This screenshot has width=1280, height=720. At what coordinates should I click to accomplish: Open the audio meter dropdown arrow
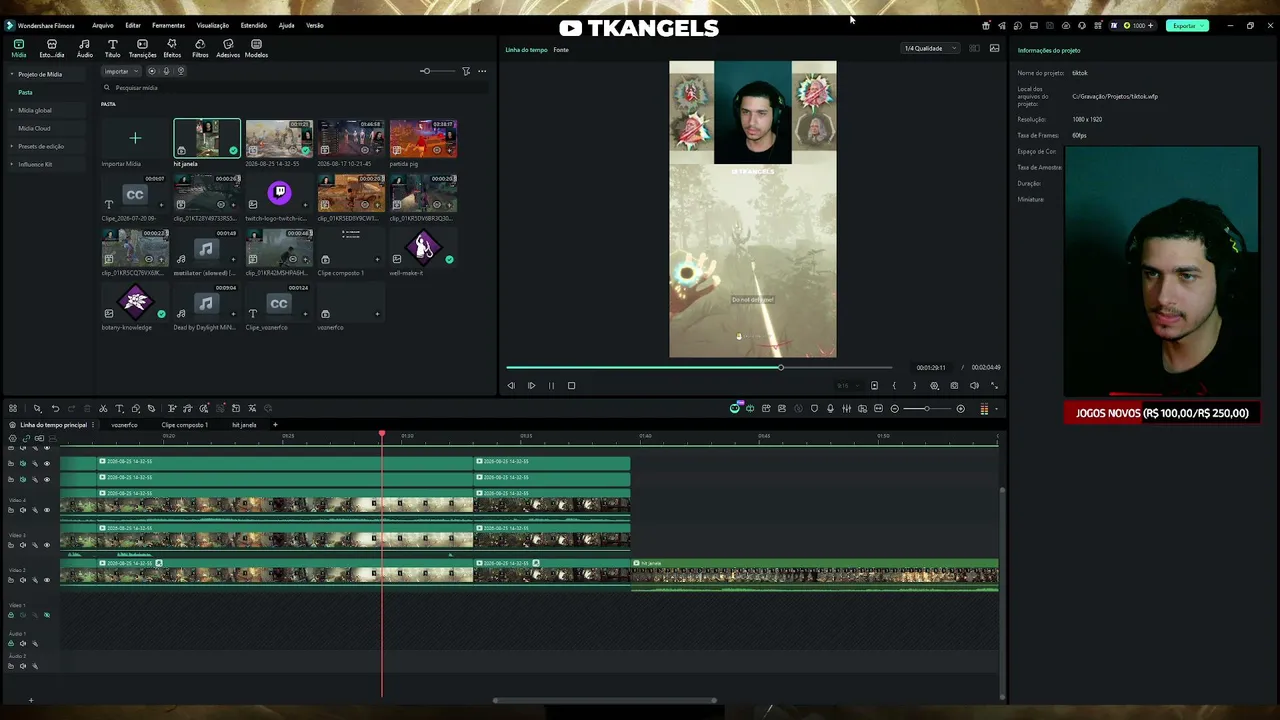pos(996,408)
